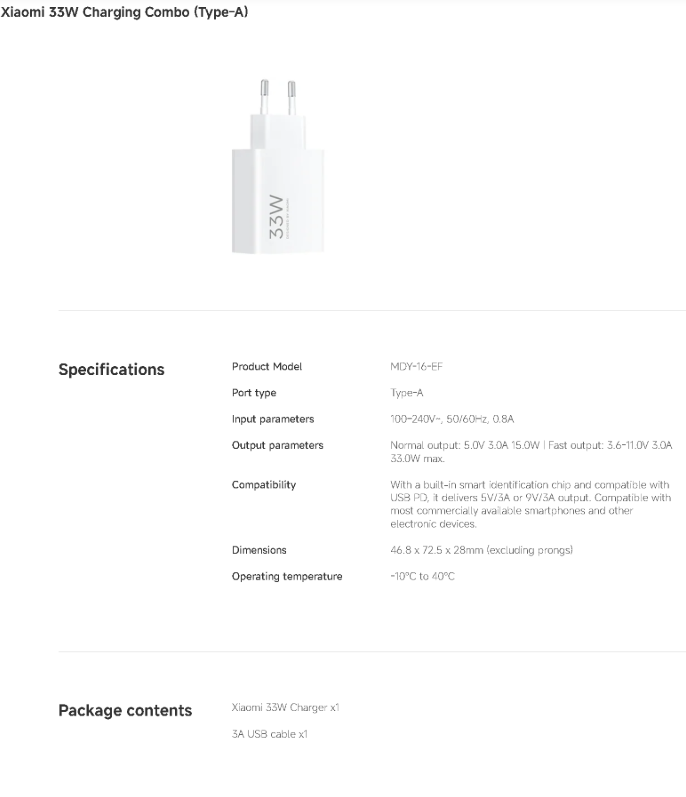Screen dimensions: 686x797
Task: Click the Compatibility label
Action: [264, 485]
